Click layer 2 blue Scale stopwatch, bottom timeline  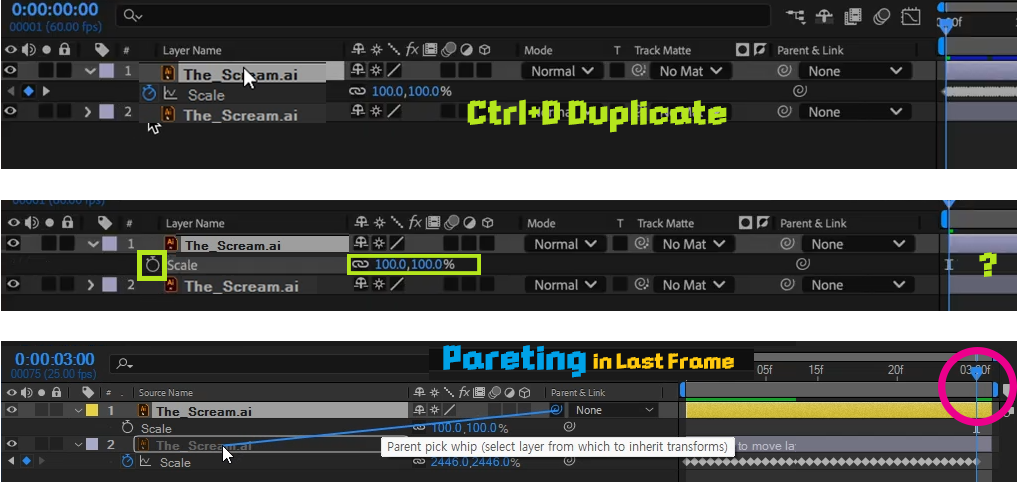click(128, 461)
